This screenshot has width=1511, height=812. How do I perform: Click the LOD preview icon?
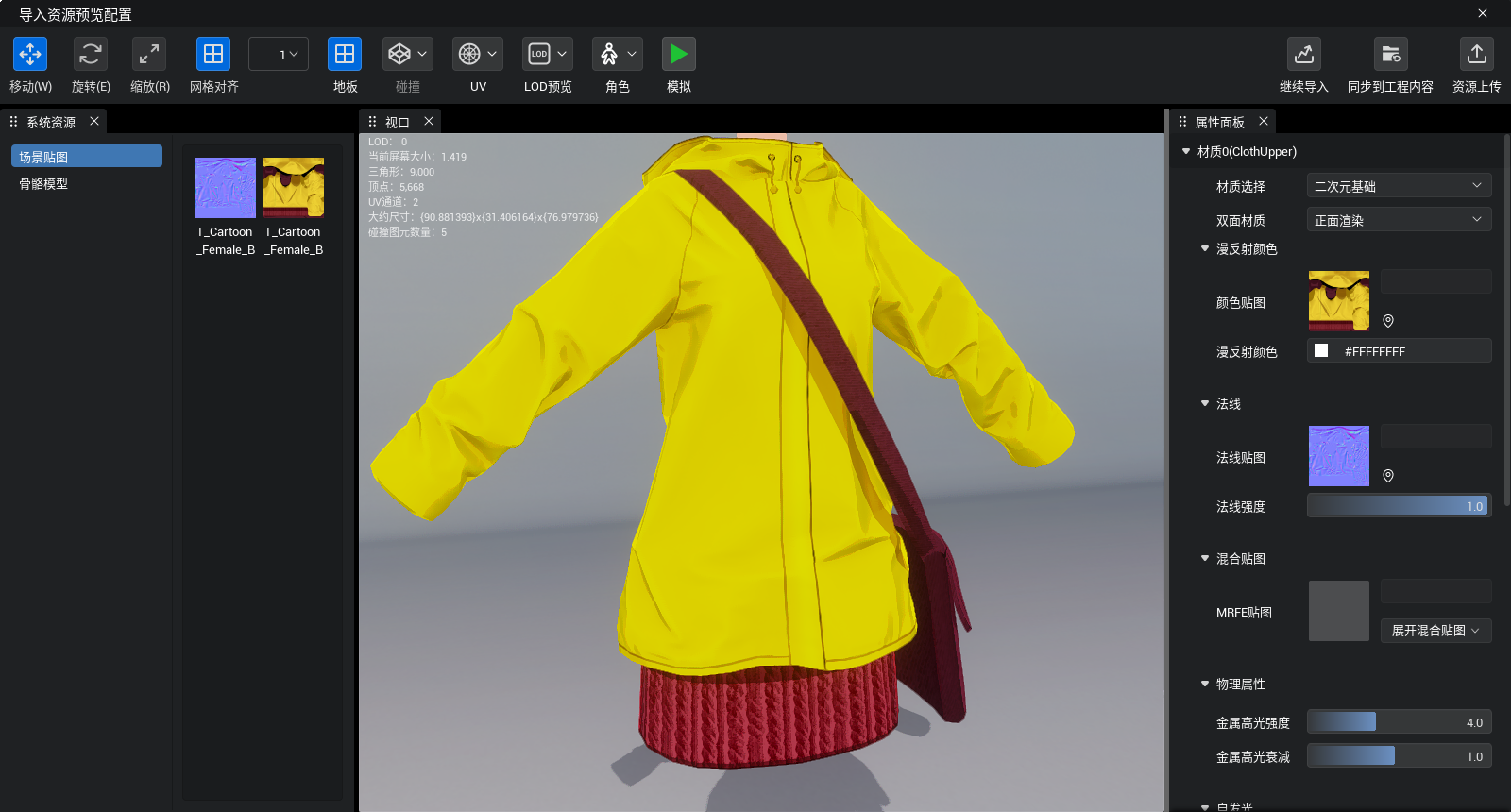539,54
